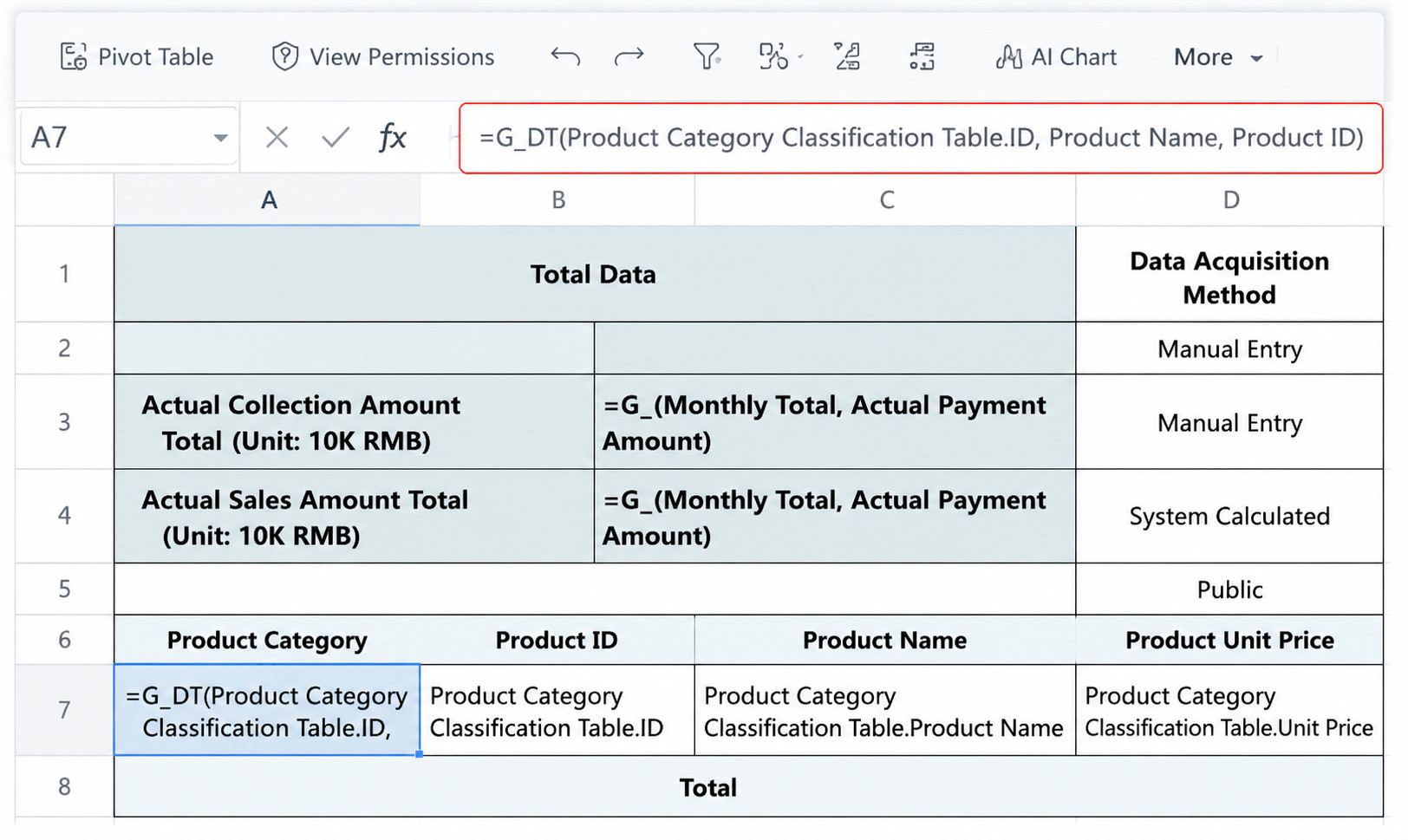Open the A7 name box dropdown
This screenshot has height=840, width=1408.
click(220, 138)
